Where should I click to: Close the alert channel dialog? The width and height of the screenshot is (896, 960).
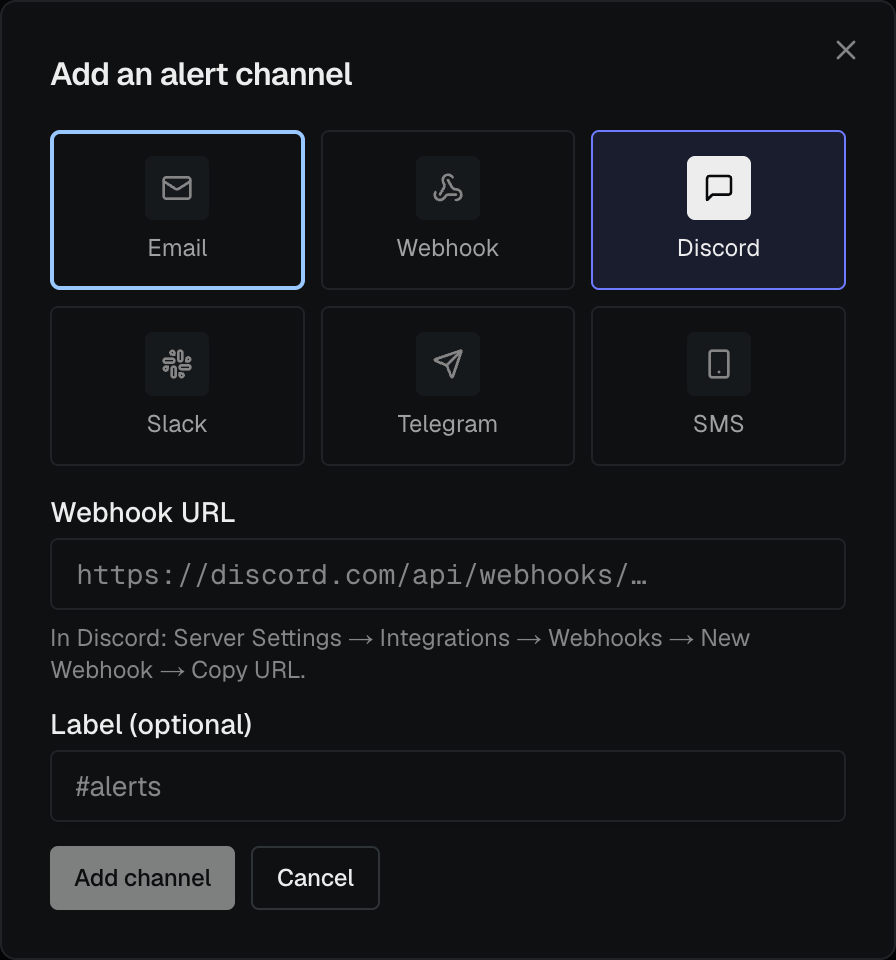[846, 50]
